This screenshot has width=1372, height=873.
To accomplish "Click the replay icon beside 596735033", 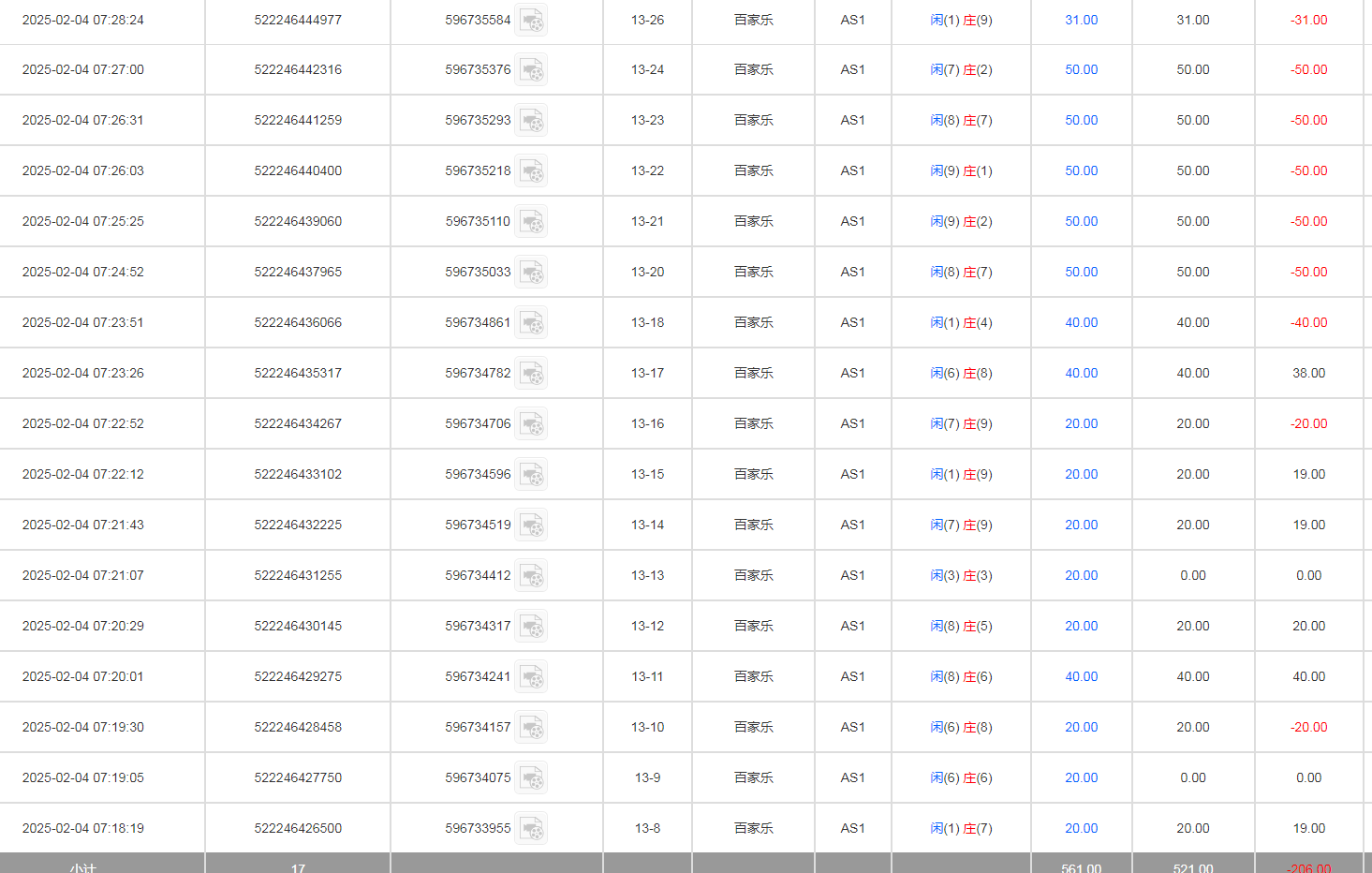I will point(531,273).
